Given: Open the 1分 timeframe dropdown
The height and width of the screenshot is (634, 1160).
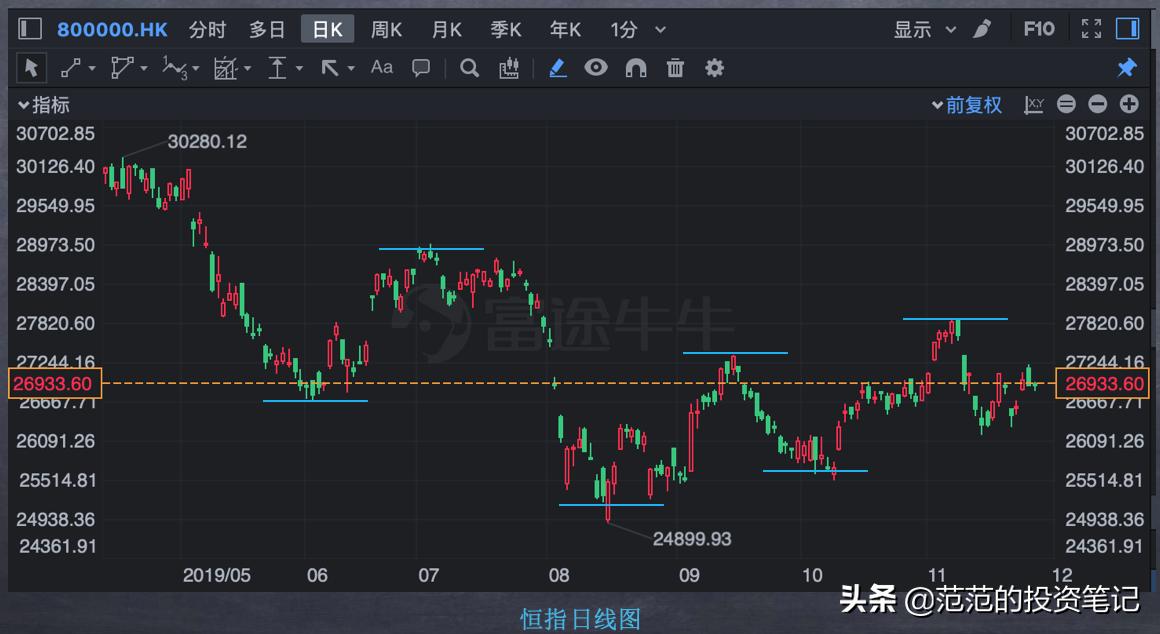Looking at the screenshot, I should [633, 29].
